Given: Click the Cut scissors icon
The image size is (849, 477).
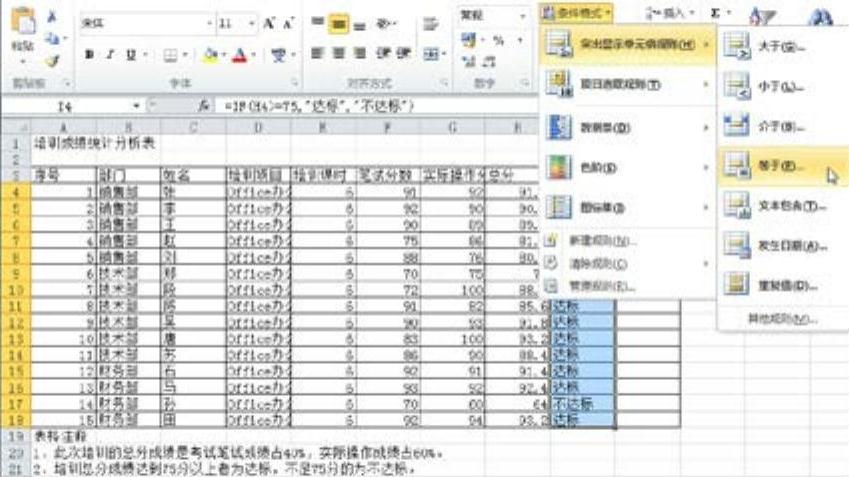Looking at the screenshot, I should pyautogui.click(x=53, y=17).
